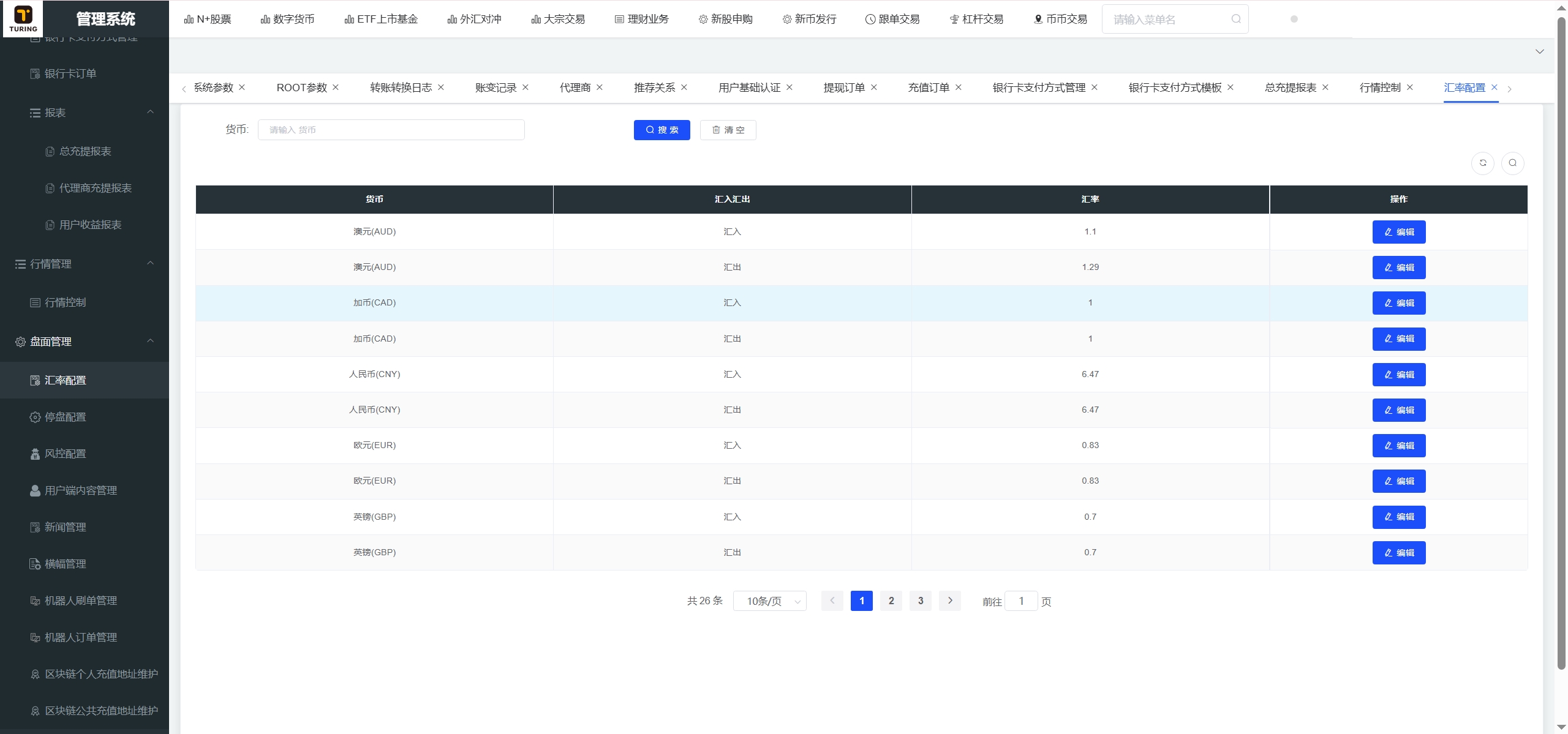Open the 数字货币 top menu

(287, 19)
